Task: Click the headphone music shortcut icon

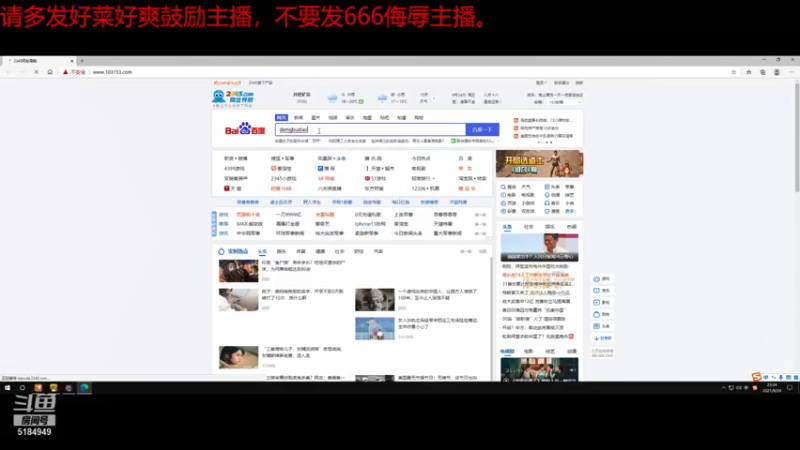Action: coord(547,203)
